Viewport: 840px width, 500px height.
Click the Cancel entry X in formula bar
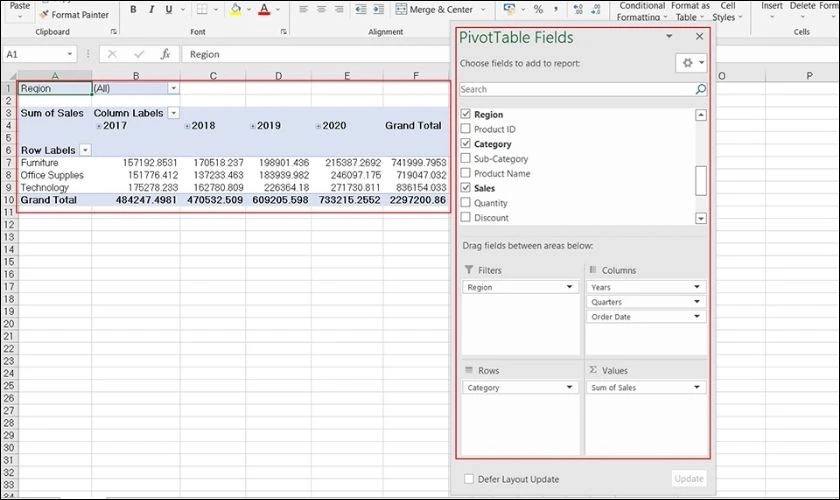point(112,54)
